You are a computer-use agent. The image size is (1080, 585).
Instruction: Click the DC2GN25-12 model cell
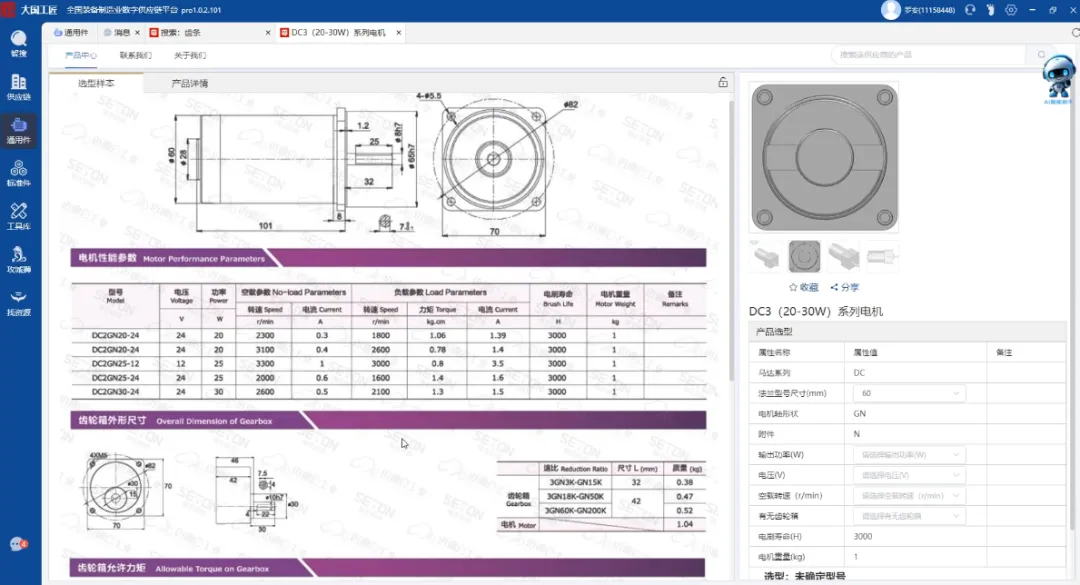tap(115, 364)
